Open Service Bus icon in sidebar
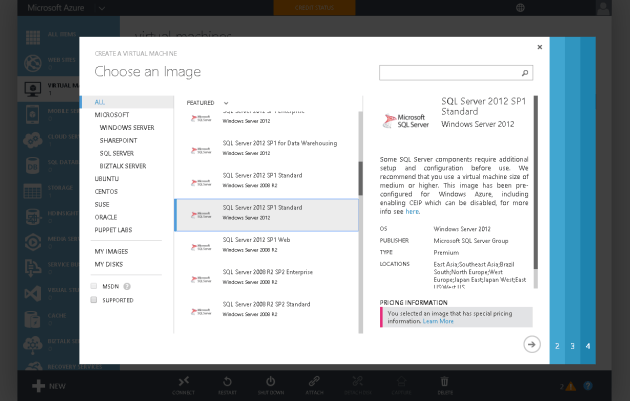630x401 pixels. pyautogui.click(x=33, y=268)
